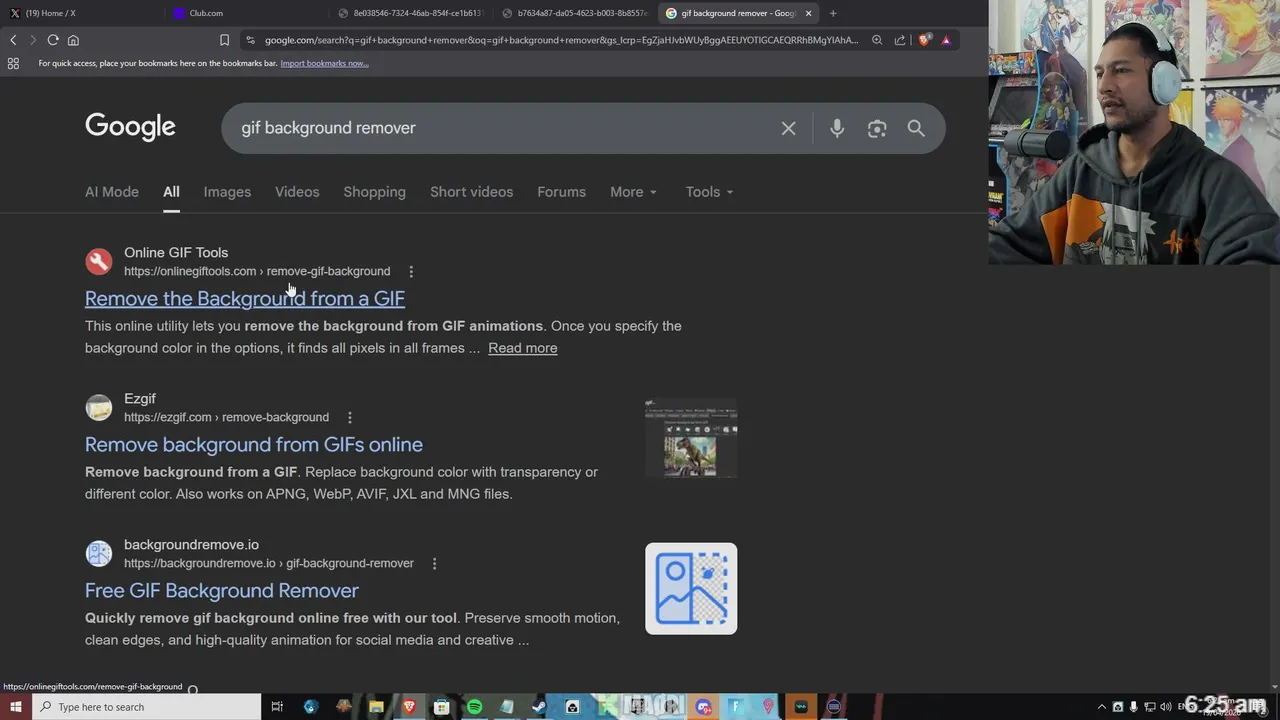Open Steam from the taskbar
Screen dimensions: 1280x720
tap(539, 707)
